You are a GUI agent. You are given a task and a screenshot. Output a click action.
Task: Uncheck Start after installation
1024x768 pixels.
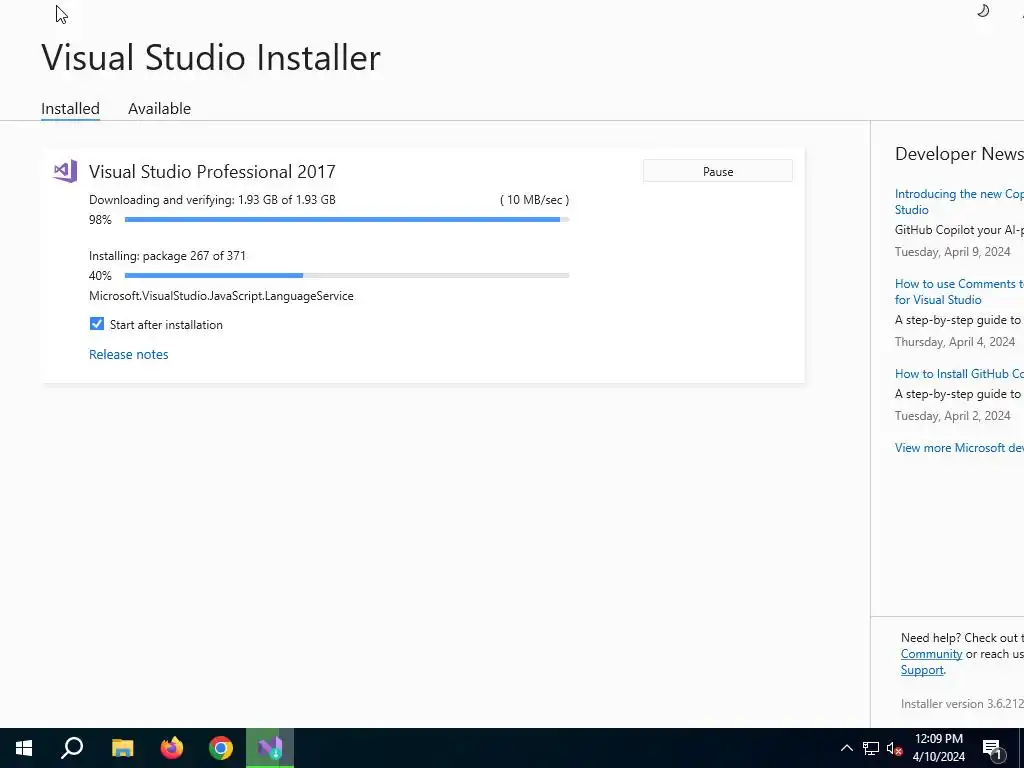tap(97, 324)
